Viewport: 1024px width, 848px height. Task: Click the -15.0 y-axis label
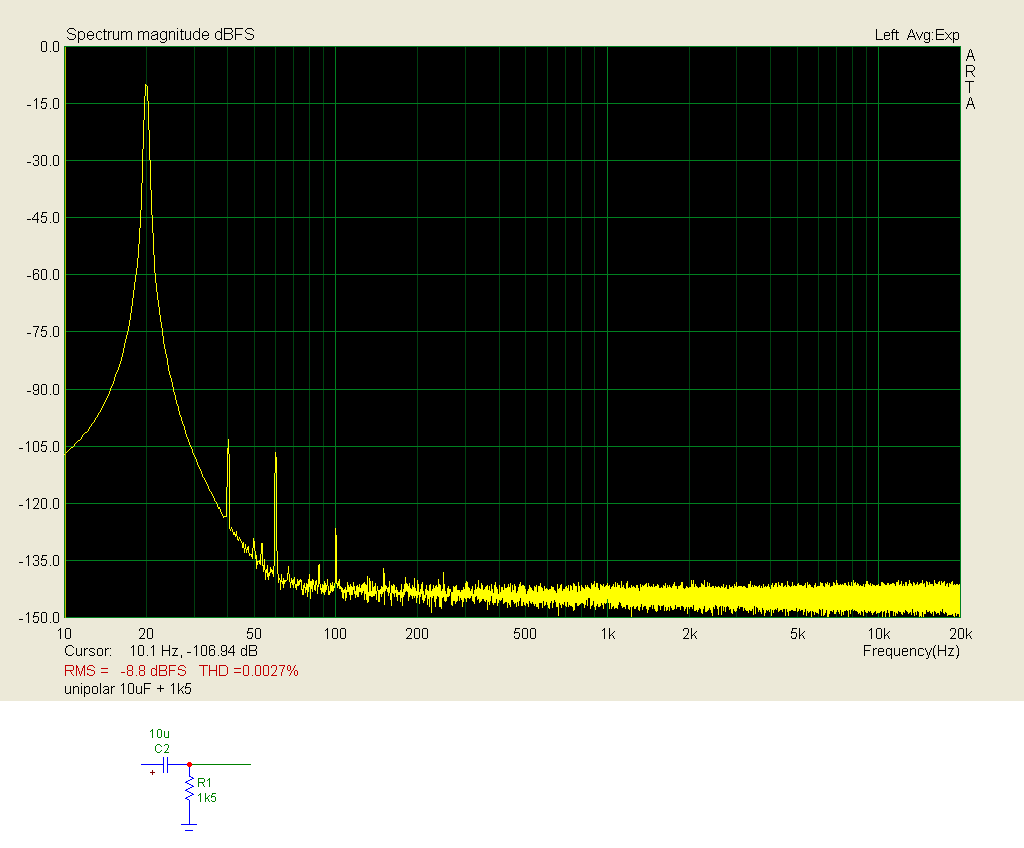point(43,104)
